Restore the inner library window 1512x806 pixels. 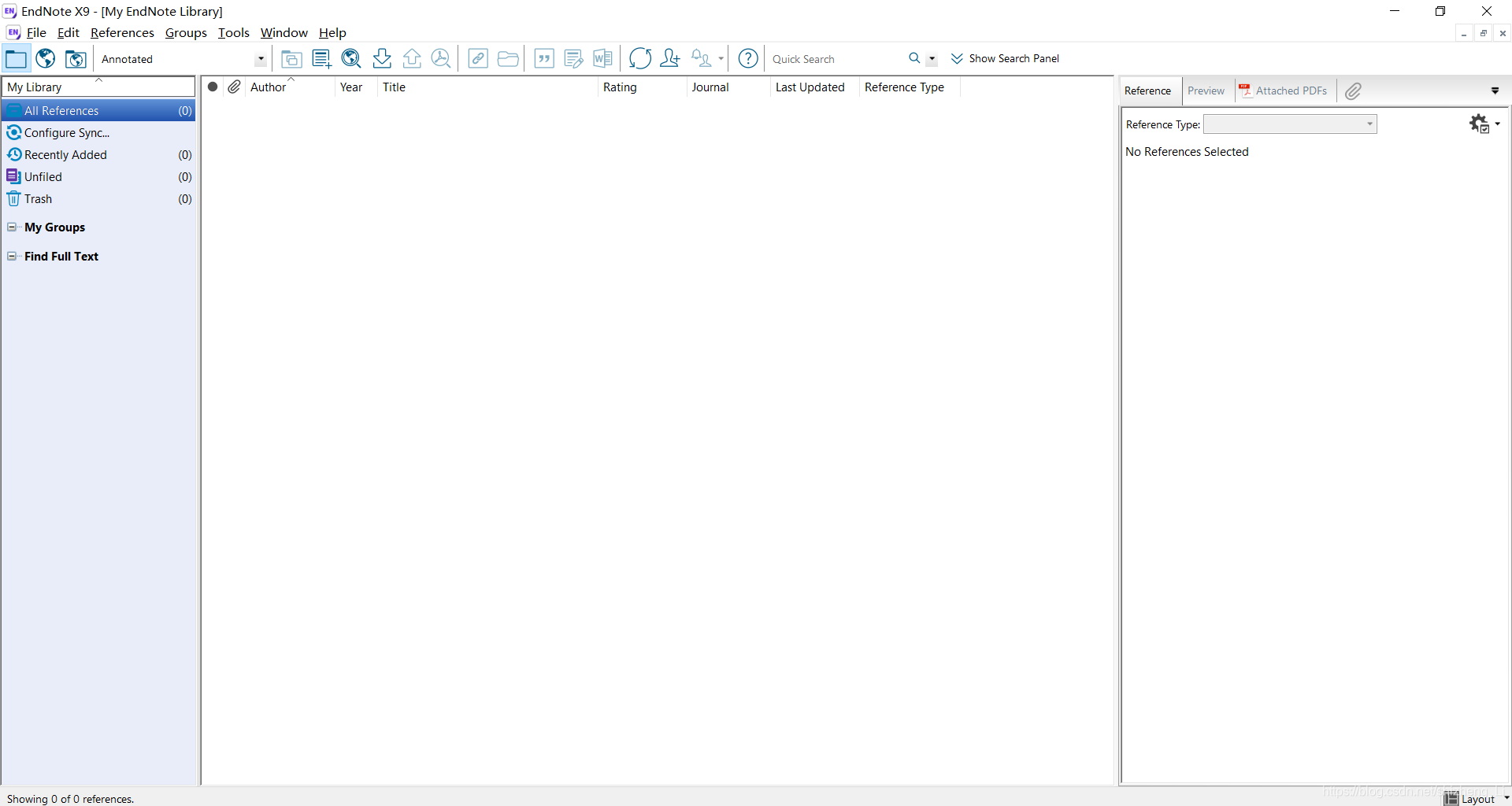click(x=1484, y=34)
